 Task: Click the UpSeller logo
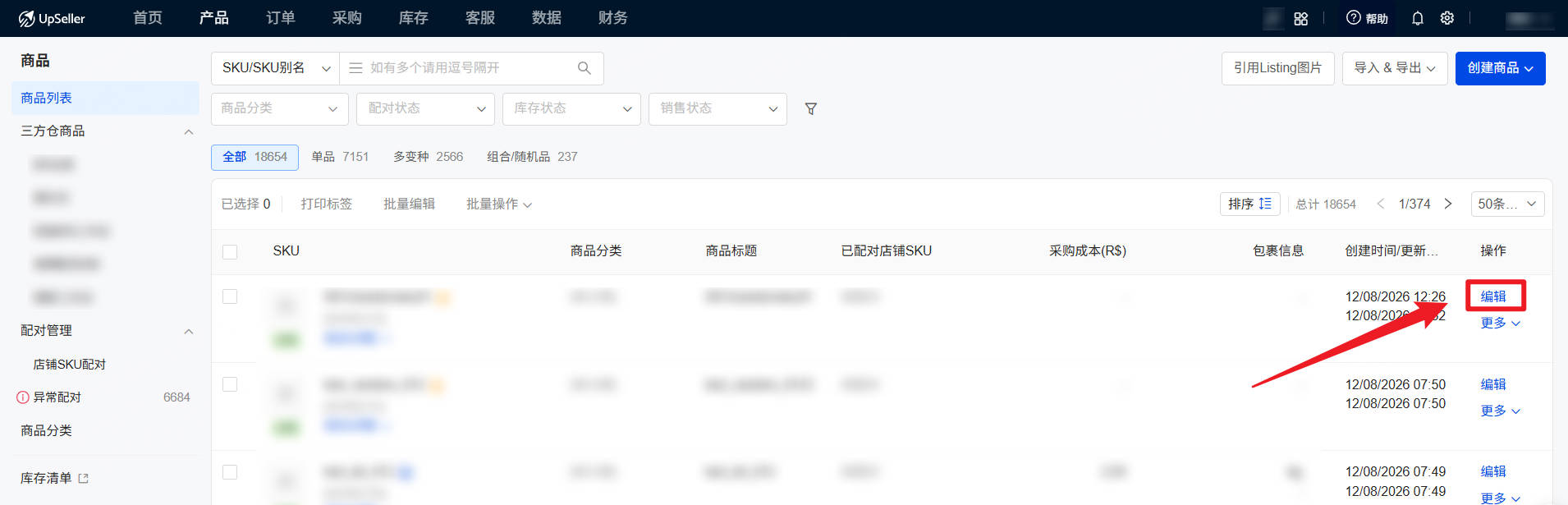52,18
